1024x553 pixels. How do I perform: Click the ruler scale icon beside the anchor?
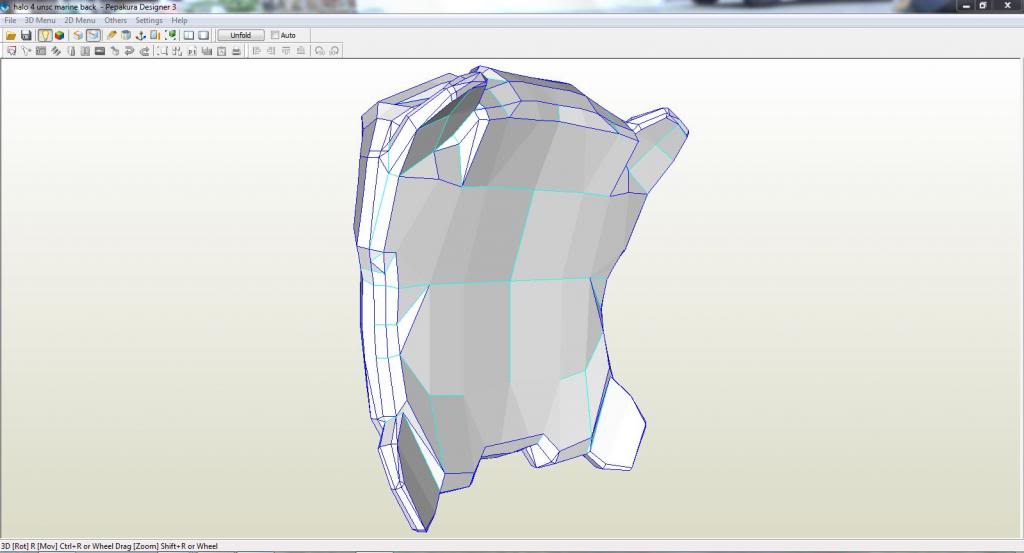155,35
